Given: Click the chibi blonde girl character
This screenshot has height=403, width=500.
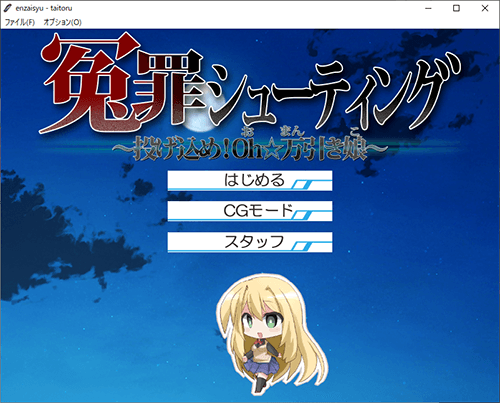Looking at the screenshot, I should pos(271,336).
